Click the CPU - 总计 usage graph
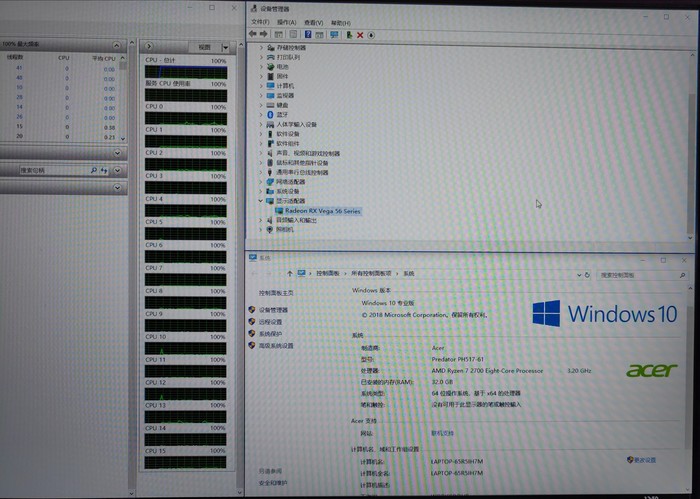This screenshot has width=700, height=499. (x=186, y=72)
